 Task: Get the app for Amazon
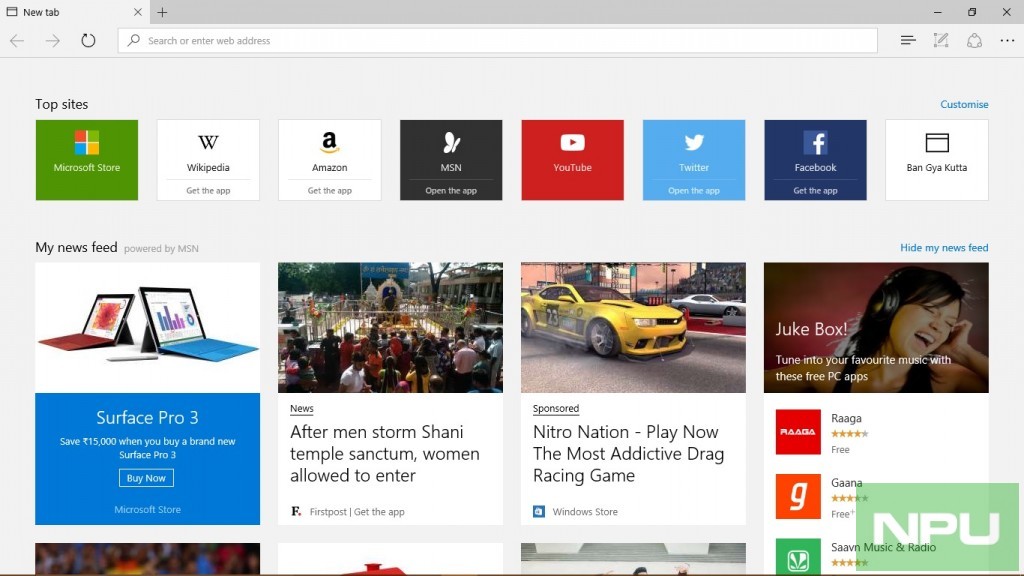pyautogui.click(x=330, y=191)
